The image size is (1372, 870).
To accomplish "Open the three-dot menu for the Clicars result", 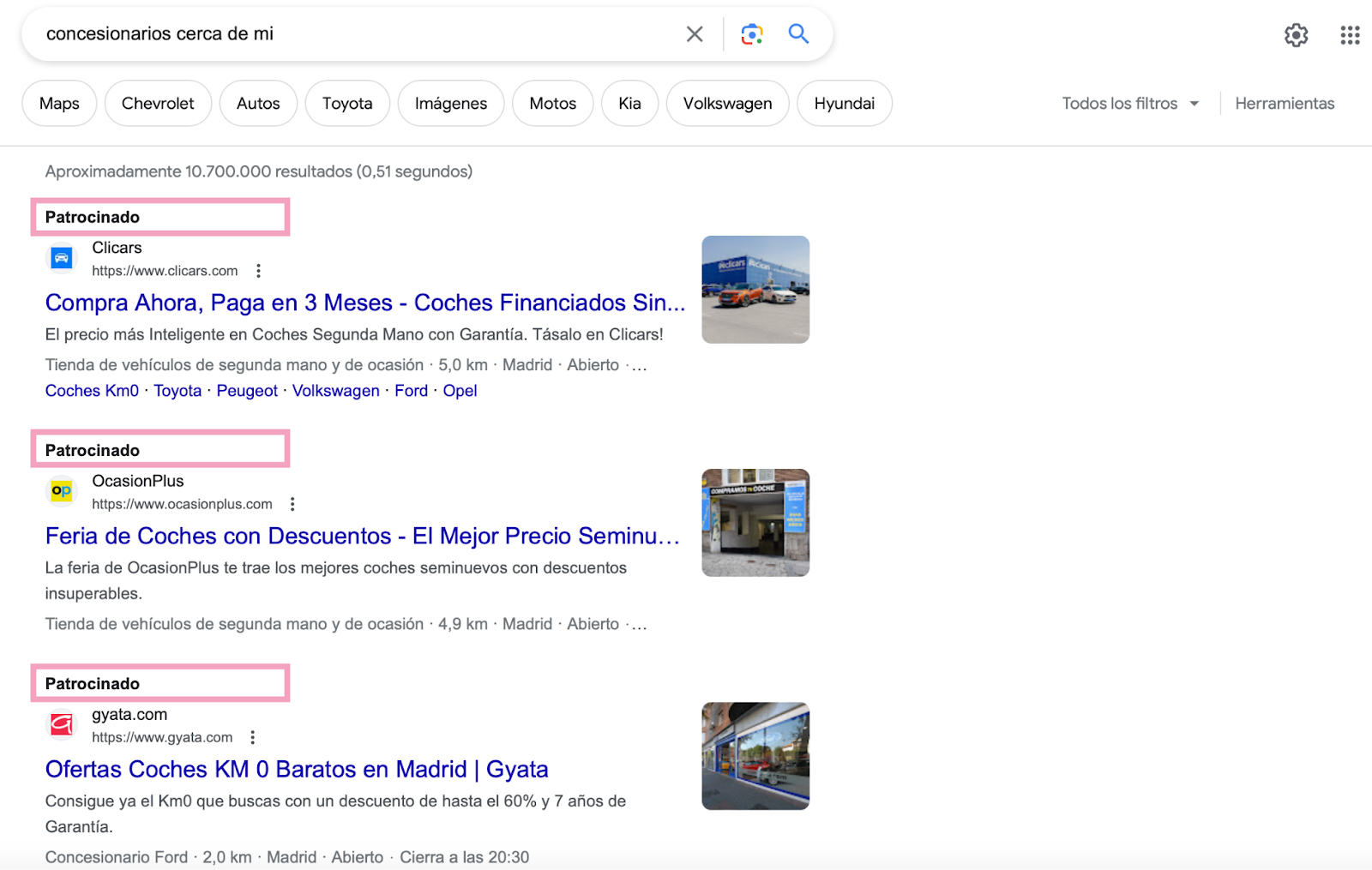I will pyautogui.click(x=258, y=270).
